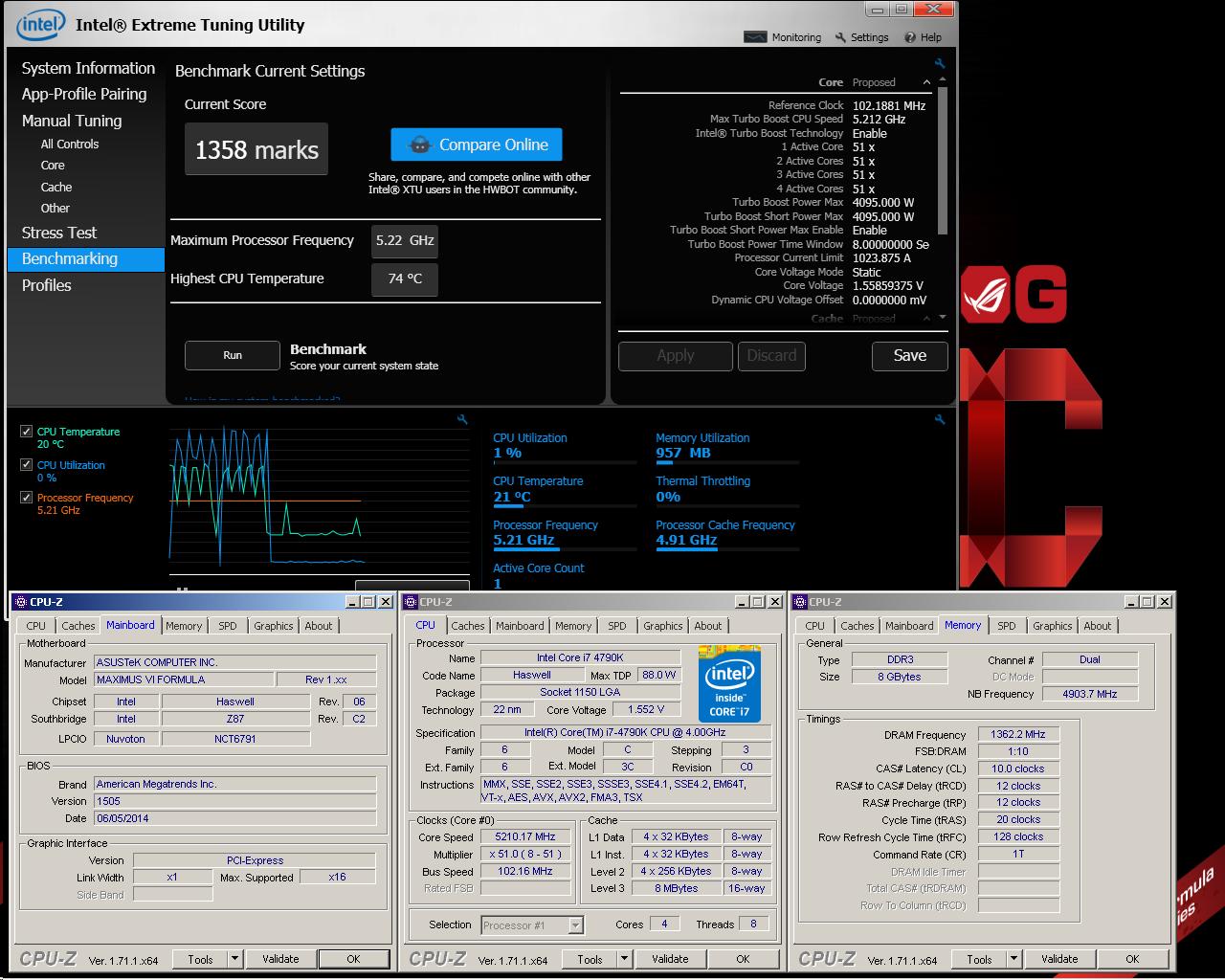
Task: Switch to About tab in Memory CPU-Z window
Action: point(1098,626)
